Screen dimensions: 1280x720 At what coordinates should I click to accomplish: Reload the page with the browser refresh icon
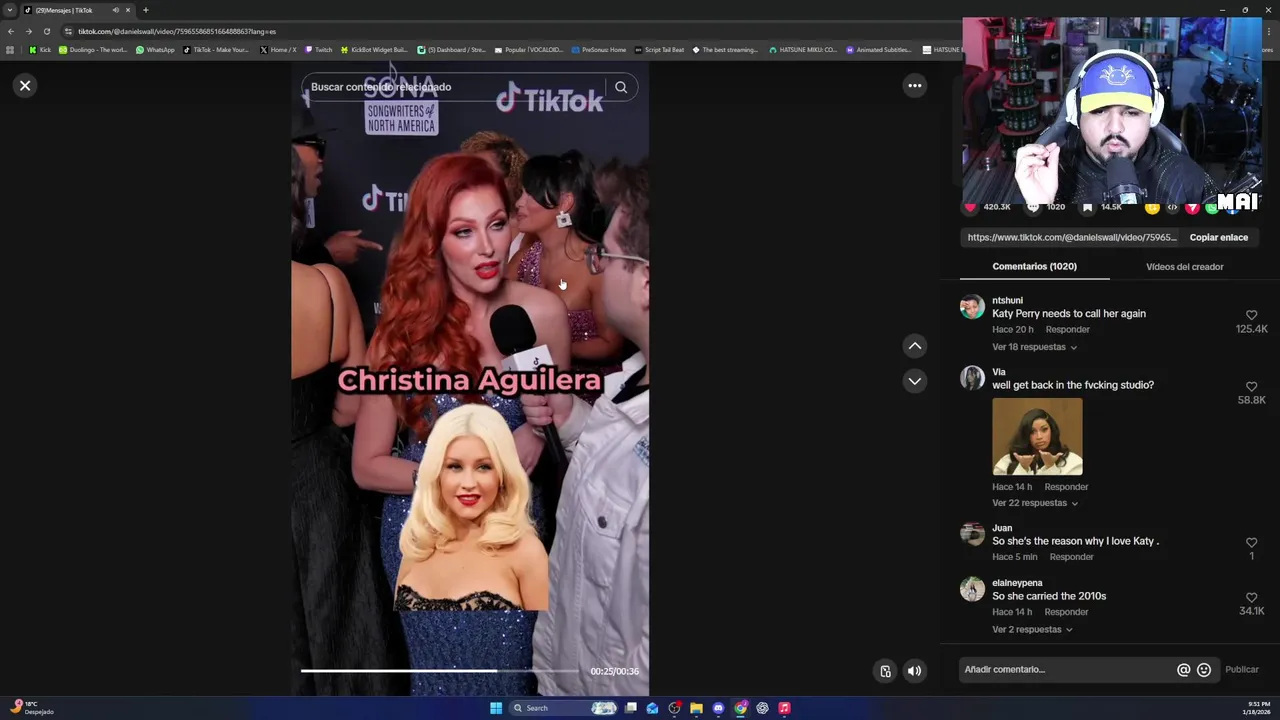(x=46, y=31)
